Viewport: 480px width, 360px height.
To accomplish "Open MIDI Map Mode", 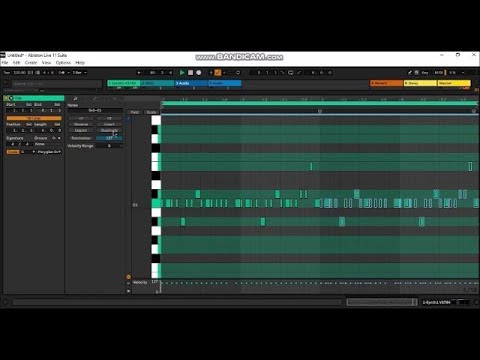I will pos(438,72).
